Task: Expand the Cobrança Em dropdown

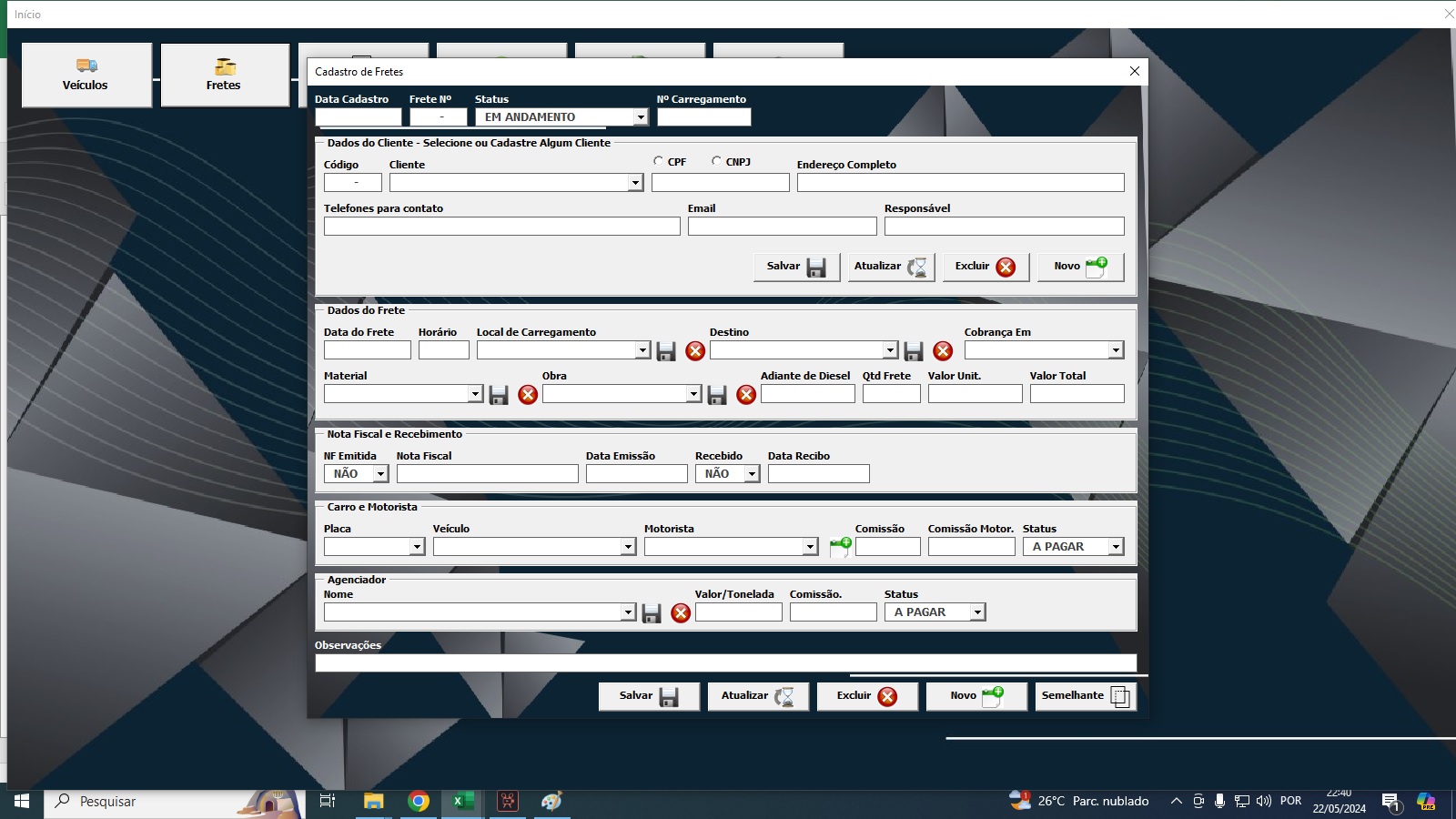Action: click(x=1116, y=350)
